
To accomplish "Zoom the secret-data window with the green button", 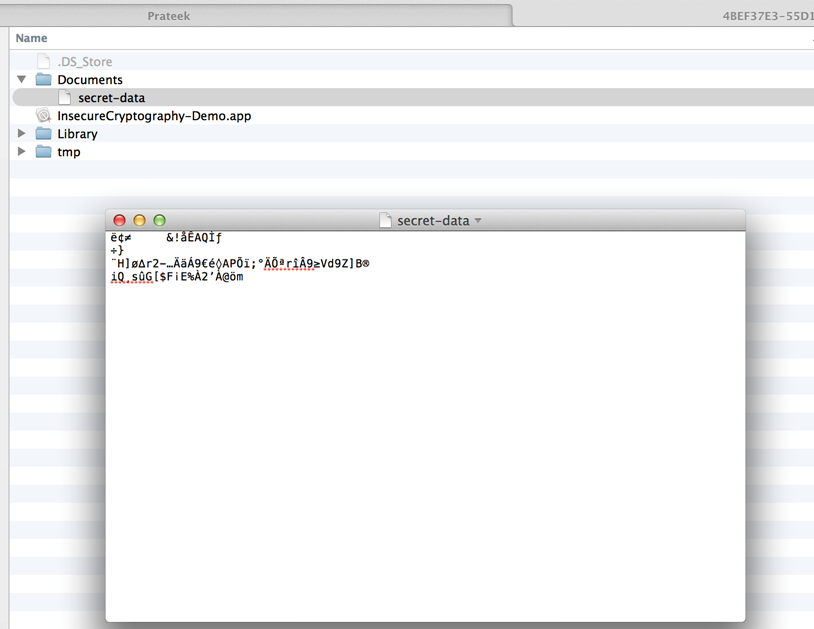I will coord(159,220).
